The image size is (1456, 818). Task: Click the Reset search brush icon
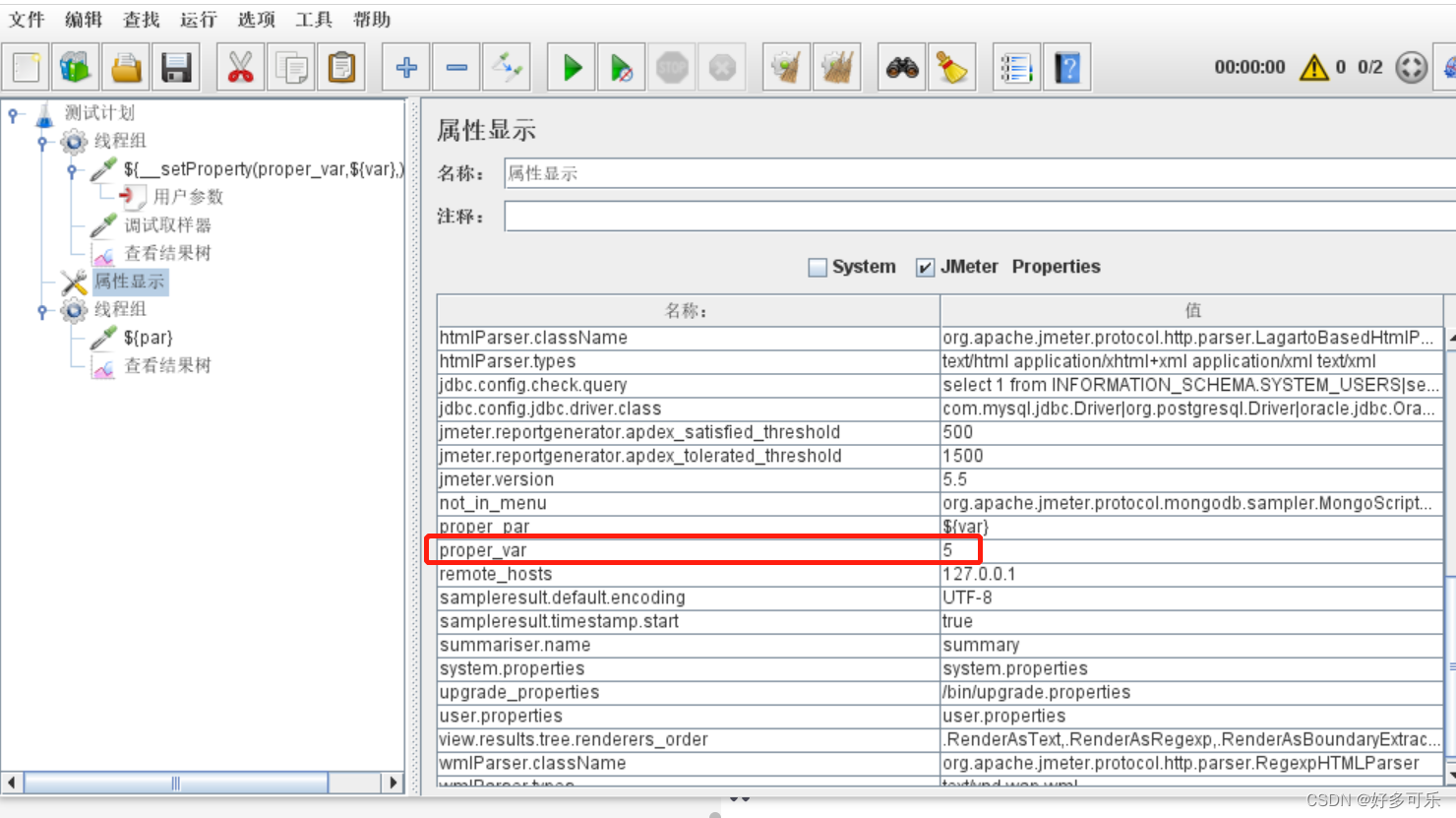point(952,68)
